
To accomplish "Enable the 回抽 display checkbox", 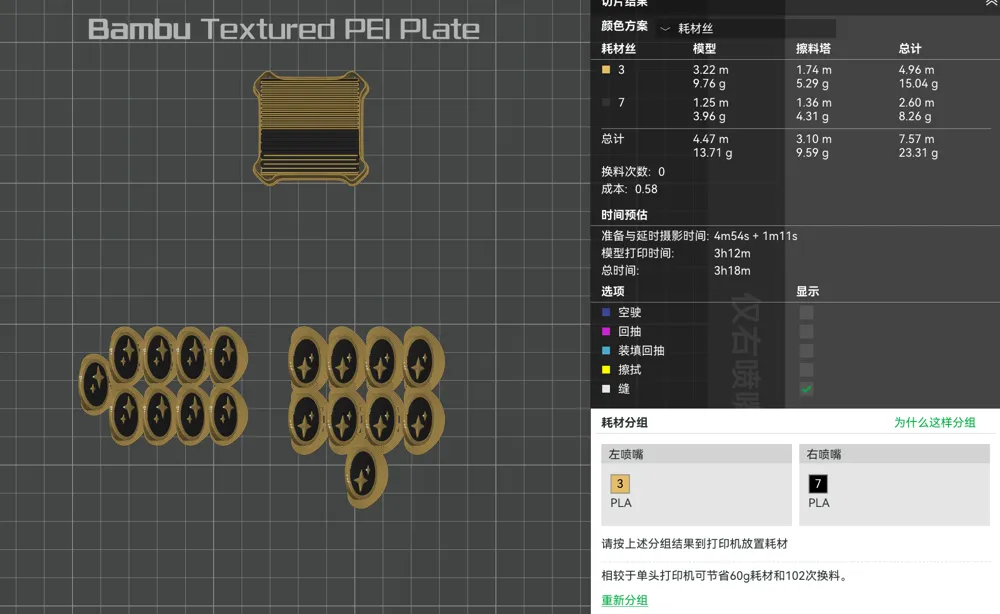I will pyautogui.click(x=806, y=332).
